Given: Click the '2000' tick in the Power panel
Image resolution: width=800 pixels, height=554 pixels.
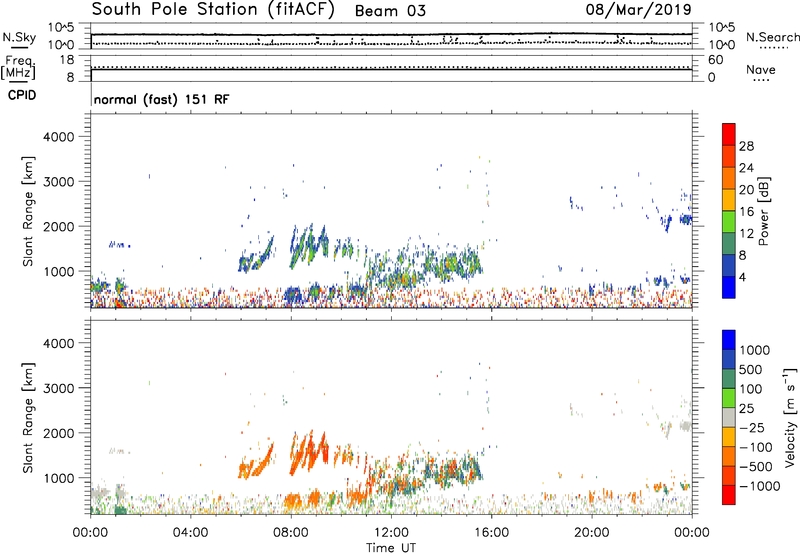Looking at the screenshot, I should click(x=59, y=226).
